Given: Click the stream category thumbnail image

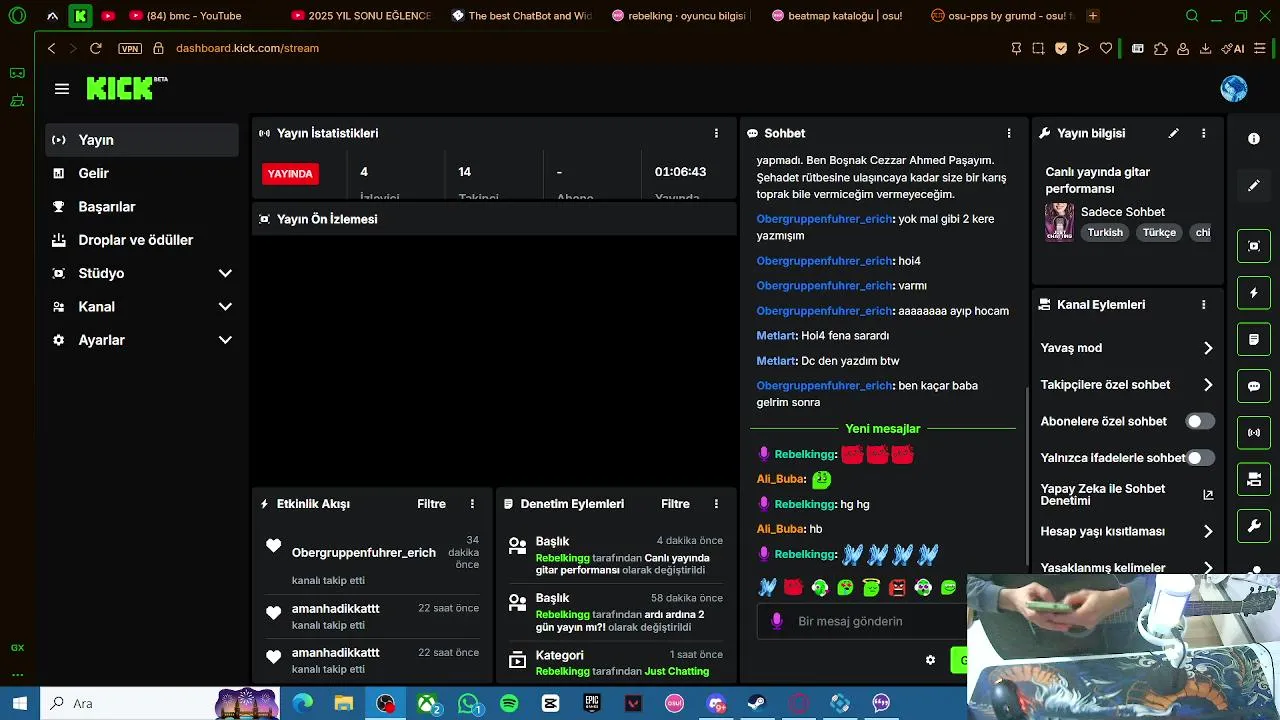Looking at the screenshot, I should pyautogui.click(x=1059, y=222).
